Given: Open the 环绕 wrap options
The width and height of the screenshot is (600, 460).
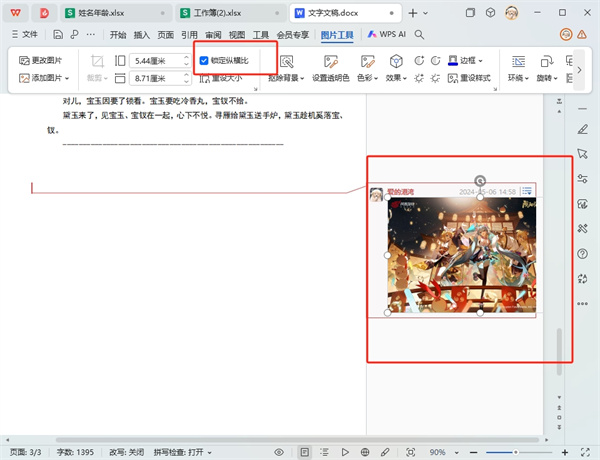Looking at the screenshot, I should tap(518, 69).
